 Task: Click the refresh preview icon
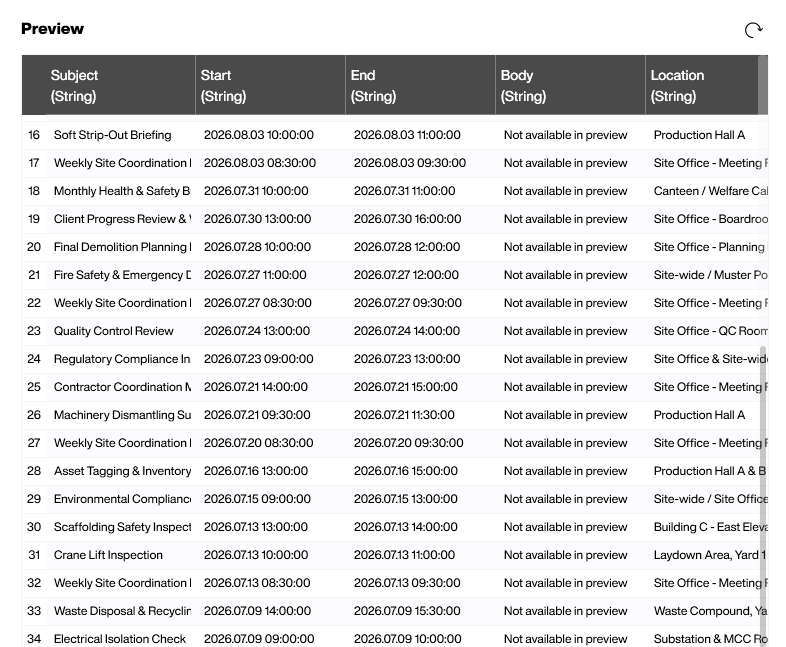pos(753,30)
